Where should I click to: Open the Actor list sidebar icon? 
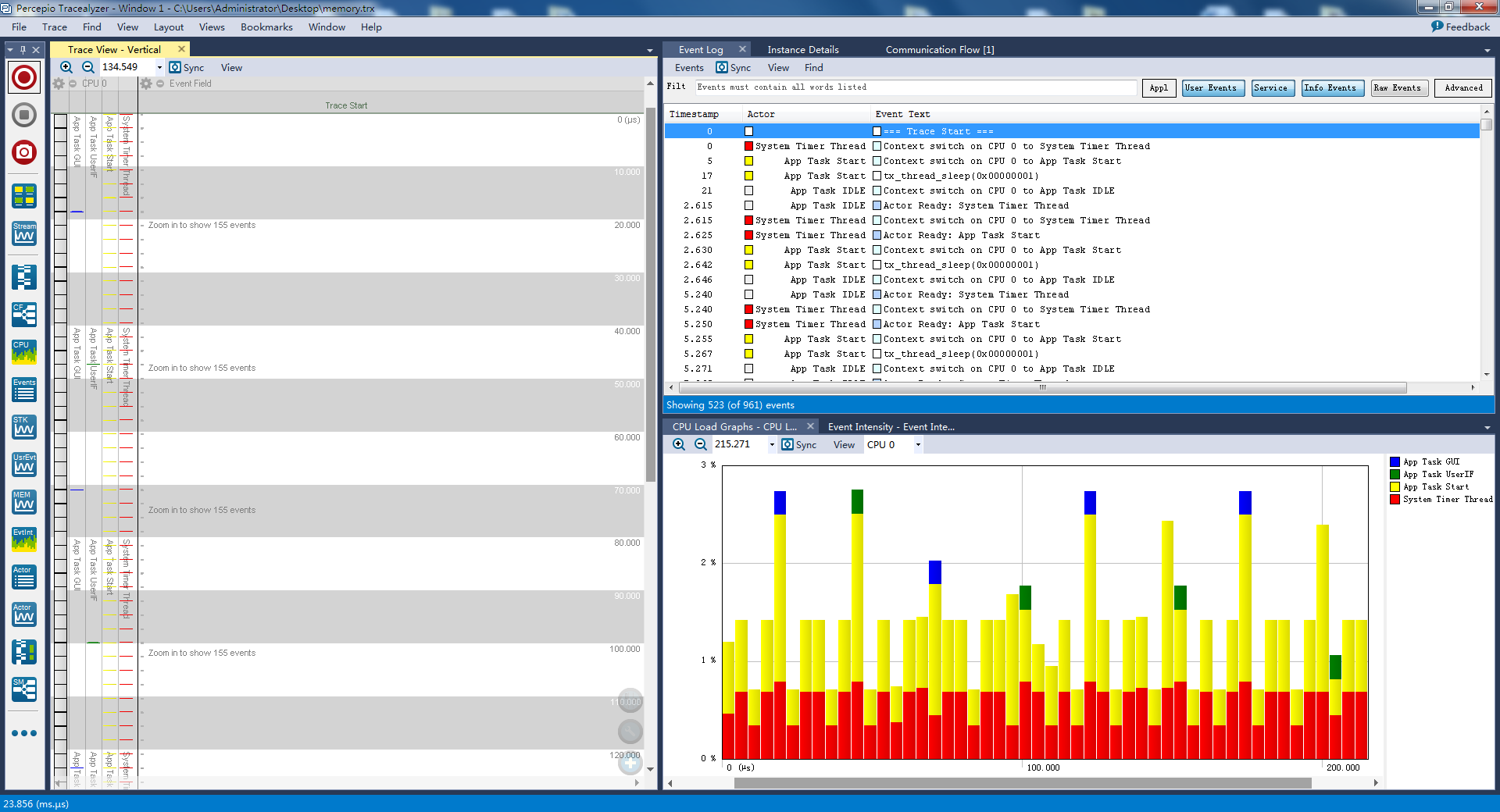click(24, 577)
